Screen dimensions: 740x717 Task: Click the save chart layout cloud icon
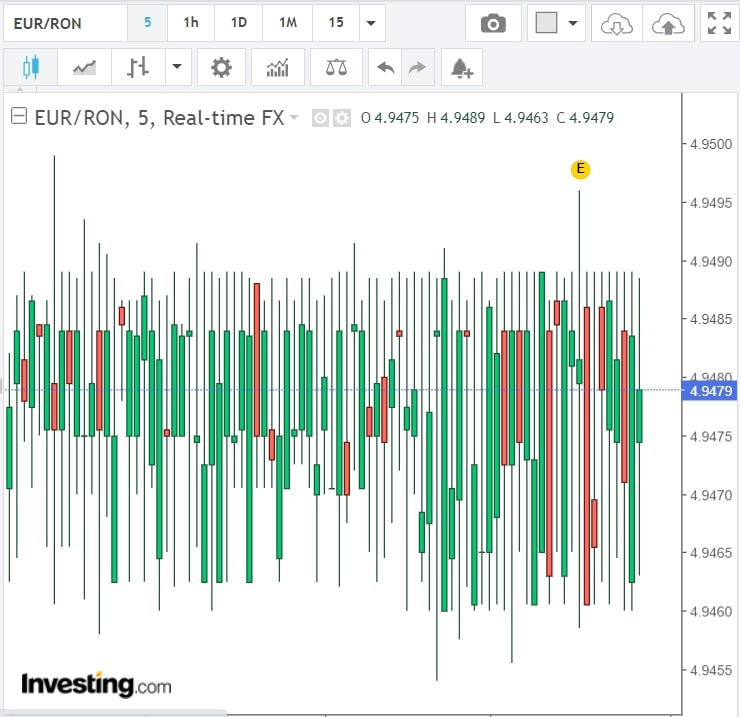coord(667,23)
